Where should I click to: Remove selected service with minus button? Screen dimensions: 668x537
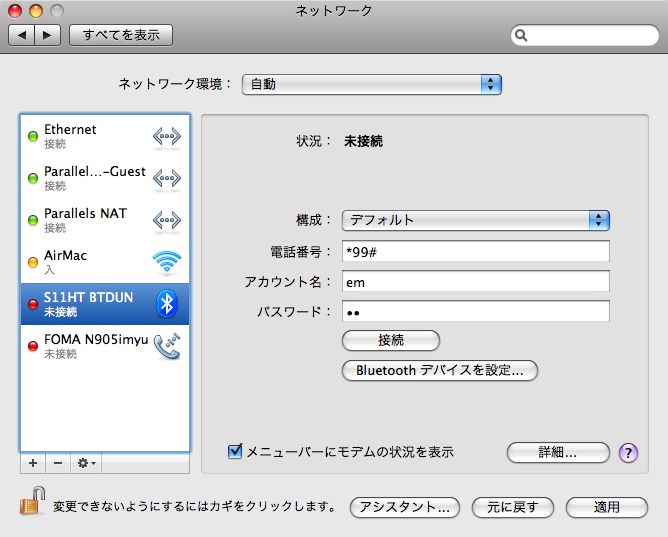coord(58,463)
